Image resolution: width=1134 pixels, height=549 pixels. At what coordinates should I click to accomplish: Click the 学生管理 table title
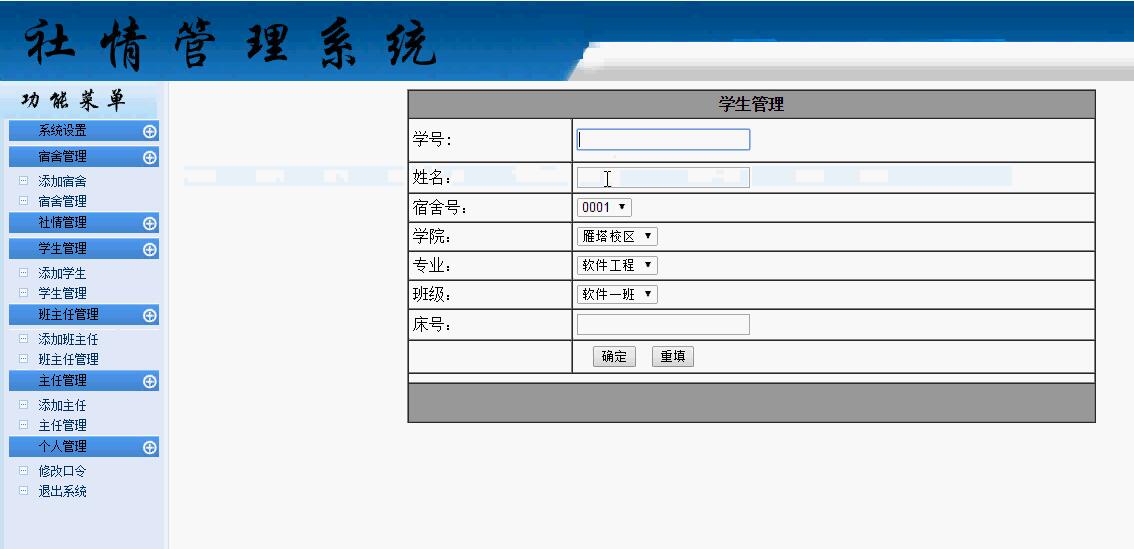751,104
